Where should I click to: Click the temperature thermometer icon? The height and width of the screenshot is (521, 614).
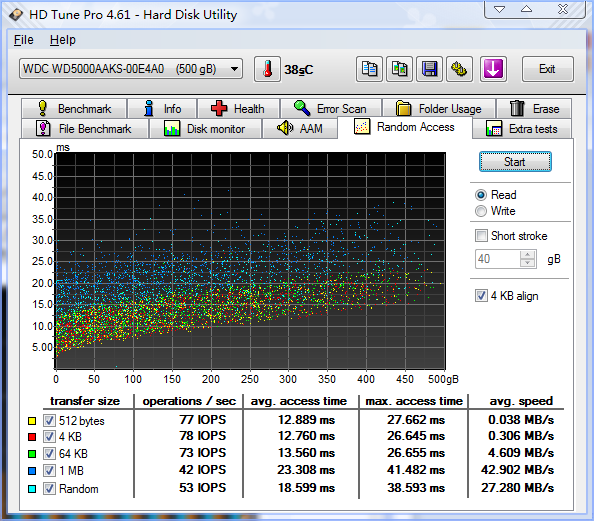pyautogui.click(x=268, y=69)
